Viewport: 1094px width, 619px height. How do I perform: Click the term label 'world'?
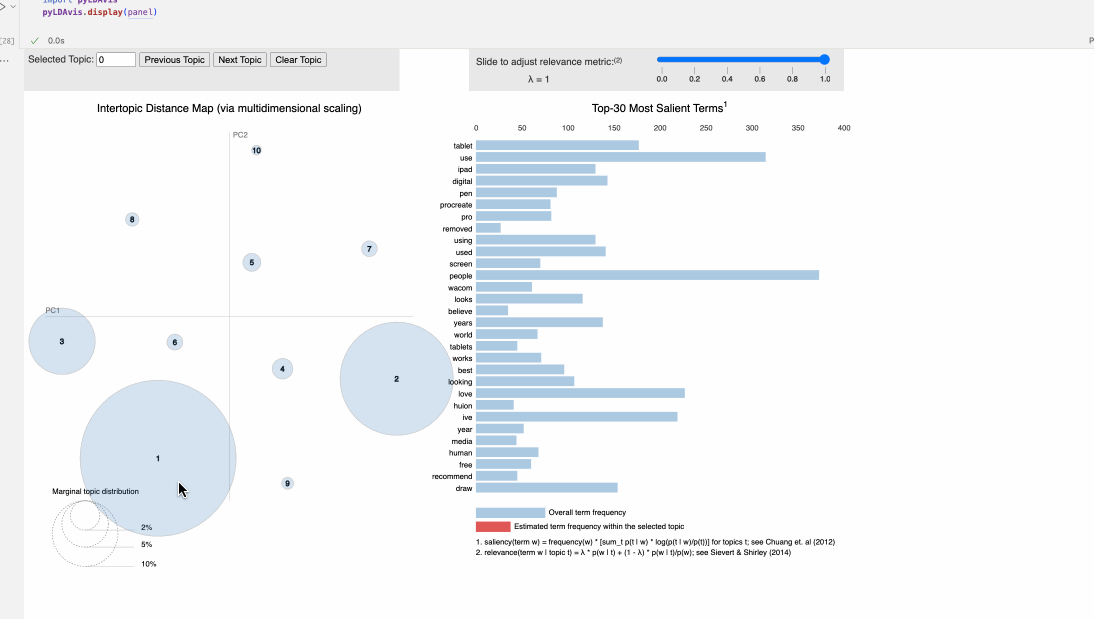463,335
